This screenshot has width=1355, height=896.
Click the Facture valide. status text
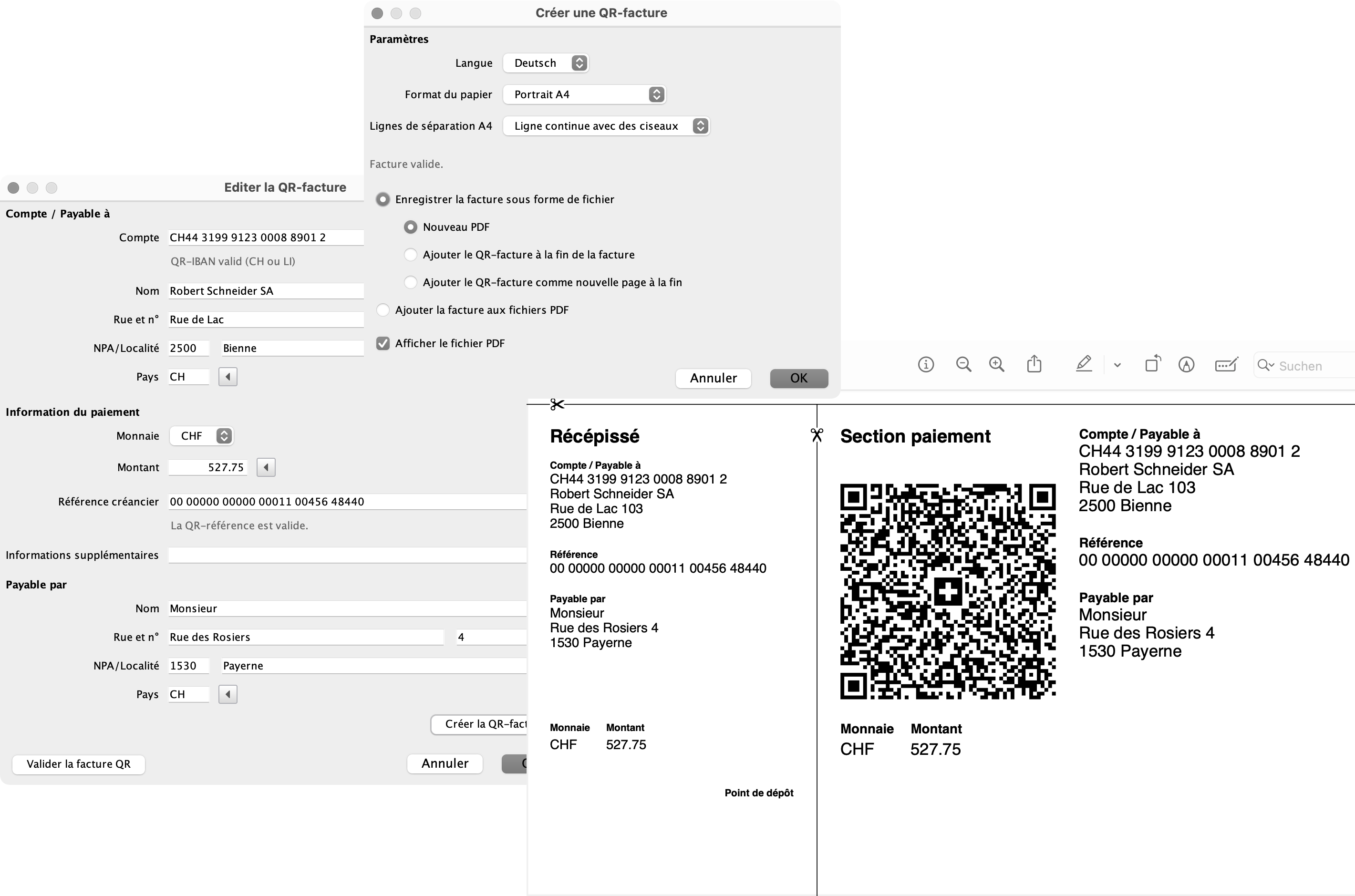tap(406, 164)
